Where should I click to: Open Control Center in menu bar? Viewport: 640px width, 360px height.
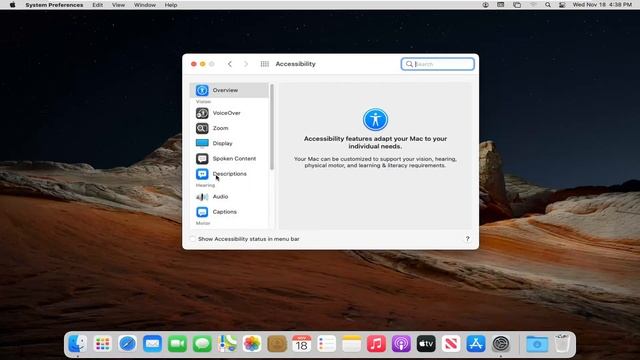pyautogui.click(x=562, y=5)
